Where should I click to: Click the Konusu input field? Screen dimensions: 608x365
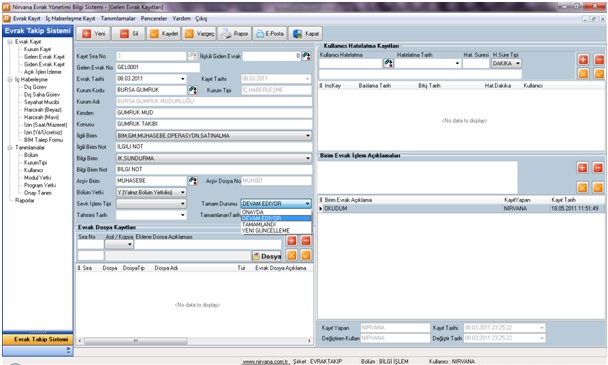(x=214, y=124)
